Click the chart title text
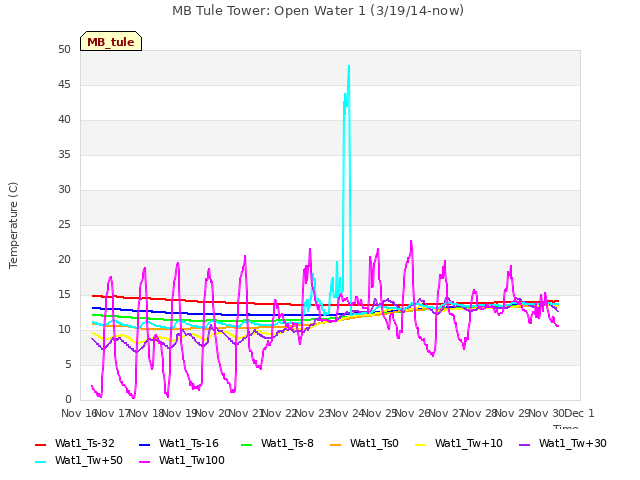The width and height of the screenshot is (640, 480). coord(318,11)
